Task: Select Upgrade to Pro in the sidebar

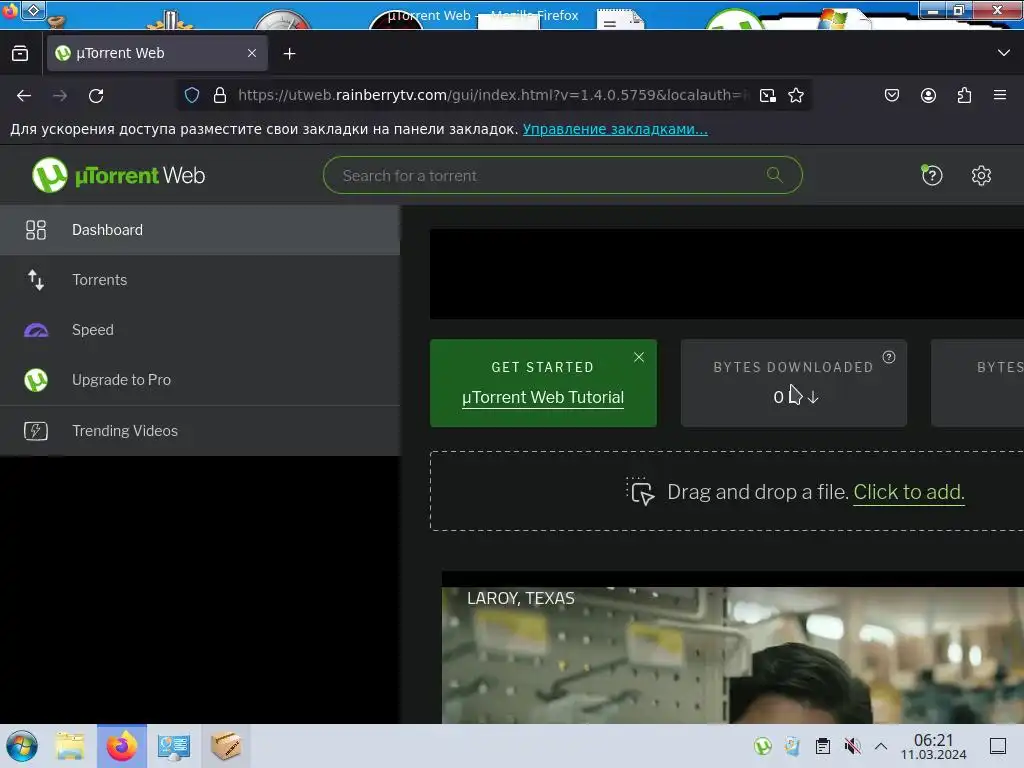Action: [x=200, y=379]
